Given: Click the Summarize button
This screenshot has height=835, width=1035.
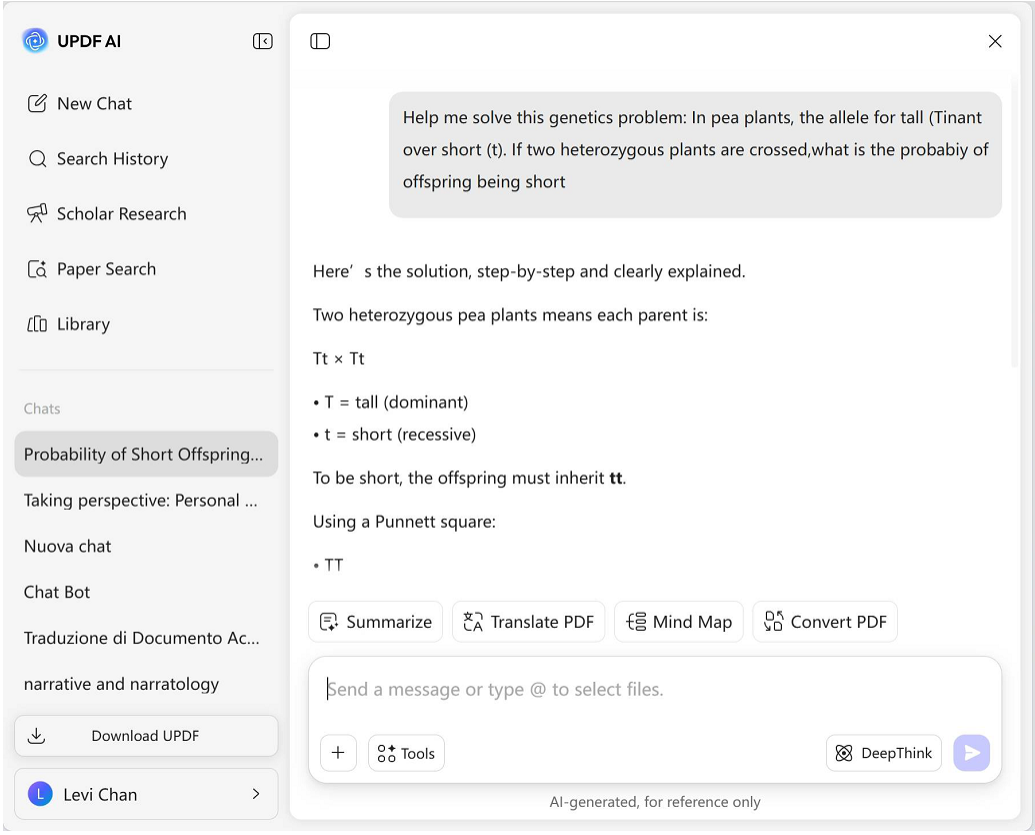Looking at the screenshot, I should click(375, 622).
